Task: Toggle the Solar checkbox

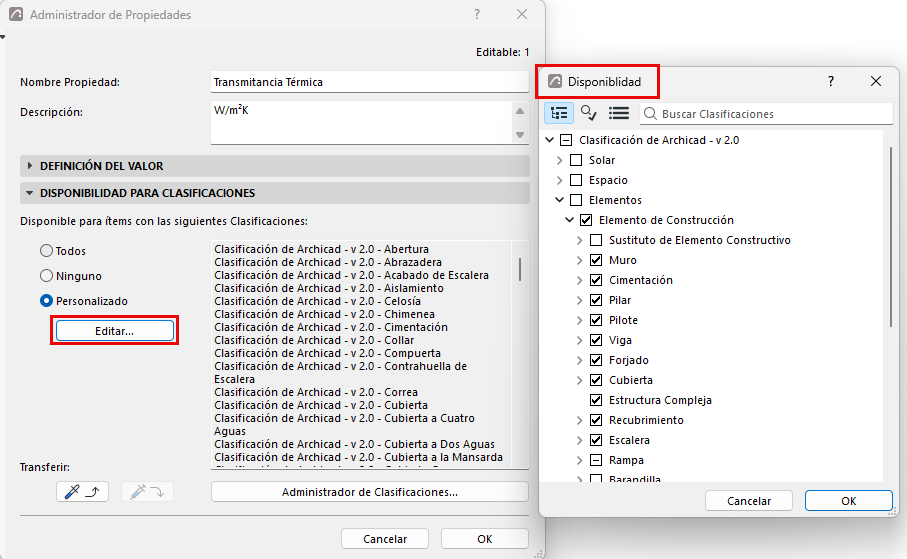Action: [576, 160]
